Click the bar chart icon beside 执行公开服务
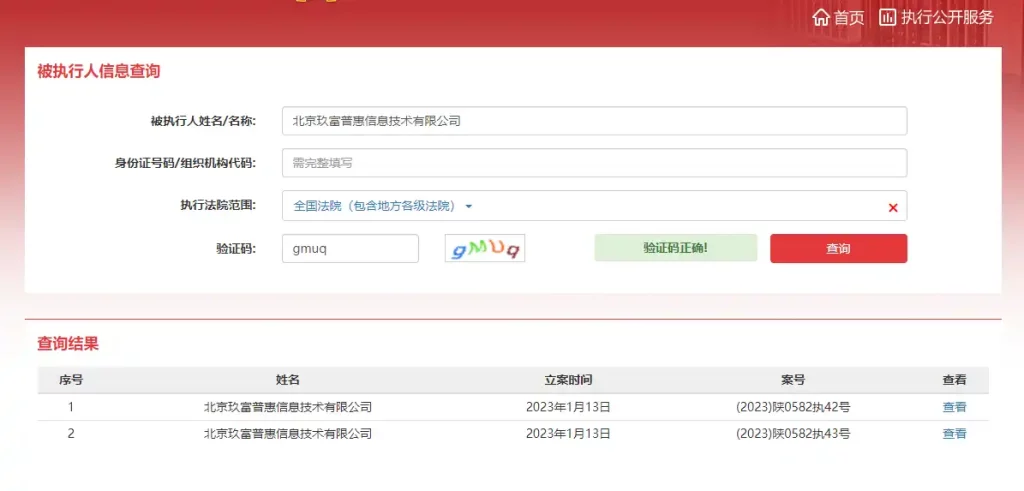Viewport: 1024px width, 491px height. tap(887, 17)
